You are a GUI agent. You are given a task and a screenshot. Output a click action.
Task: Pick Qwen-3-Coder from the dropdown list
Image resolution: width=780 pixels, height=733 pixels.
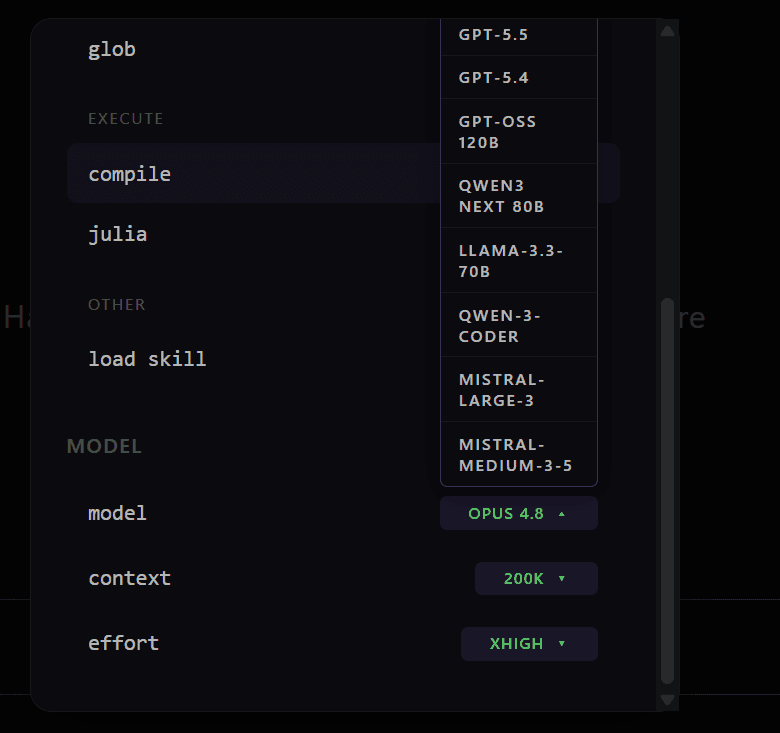tap(519, 325)
